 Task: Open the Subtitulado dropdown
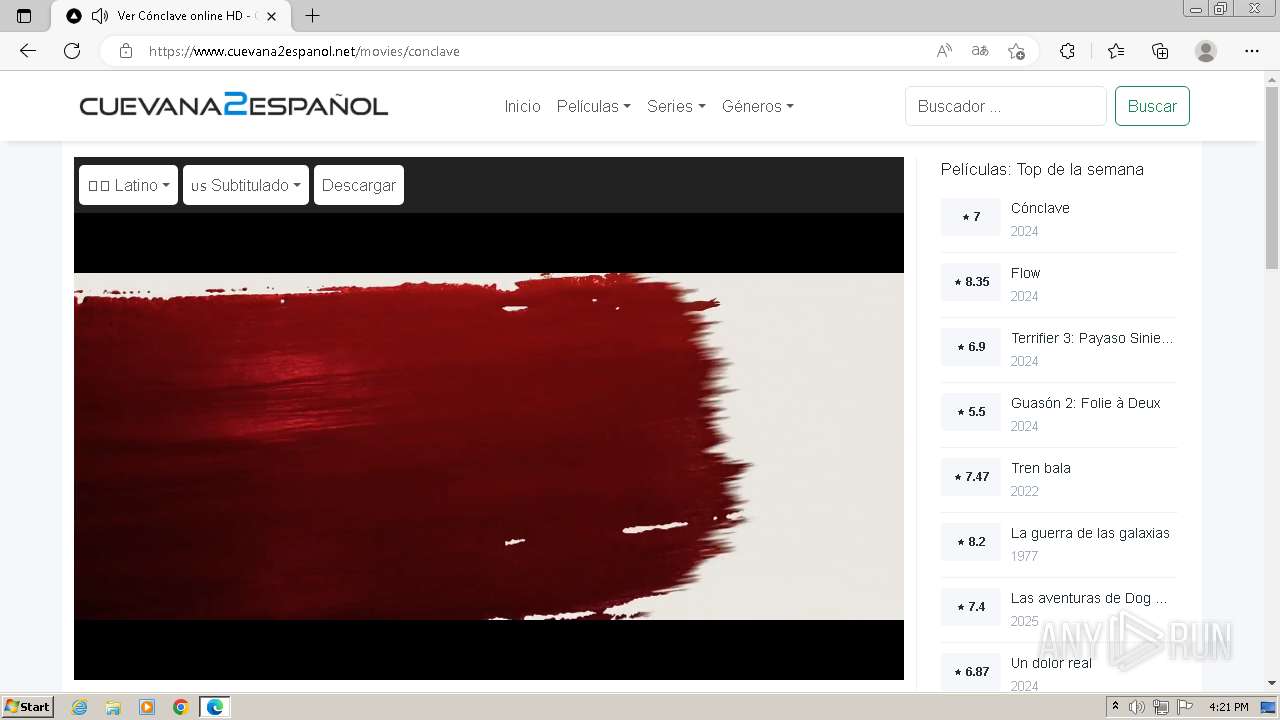click(x=246, y=185)
